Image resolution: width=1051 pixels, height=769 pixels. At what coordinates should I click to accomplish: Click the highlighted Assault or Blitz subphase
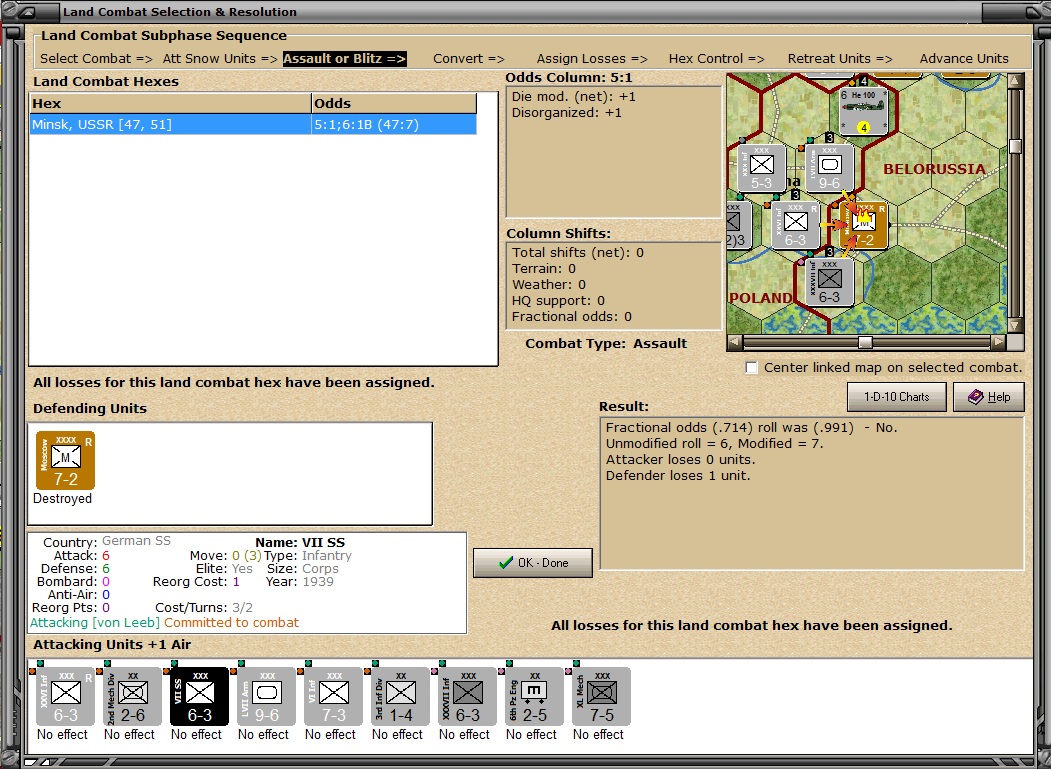(x=345, y=58)
